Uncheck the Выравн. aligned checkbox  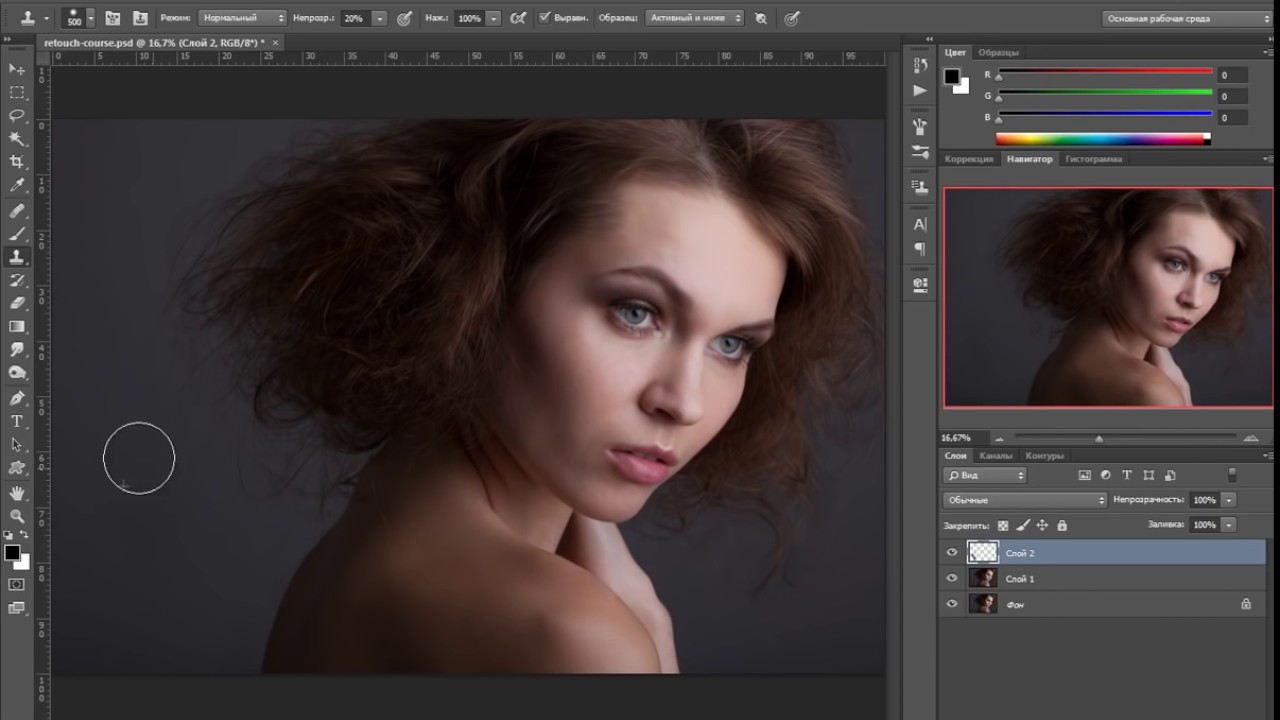tap(544, 18)
